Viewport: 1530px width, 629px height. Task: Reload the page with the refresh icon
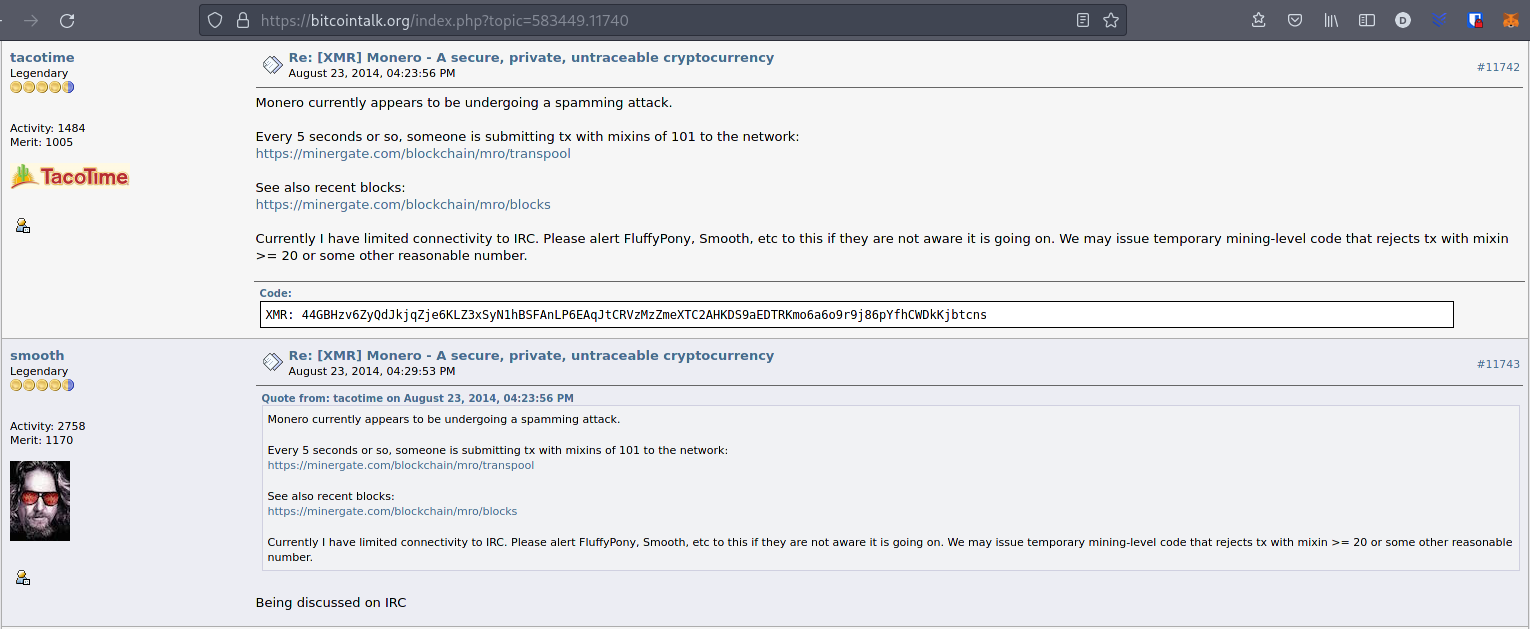coord(67,20)
